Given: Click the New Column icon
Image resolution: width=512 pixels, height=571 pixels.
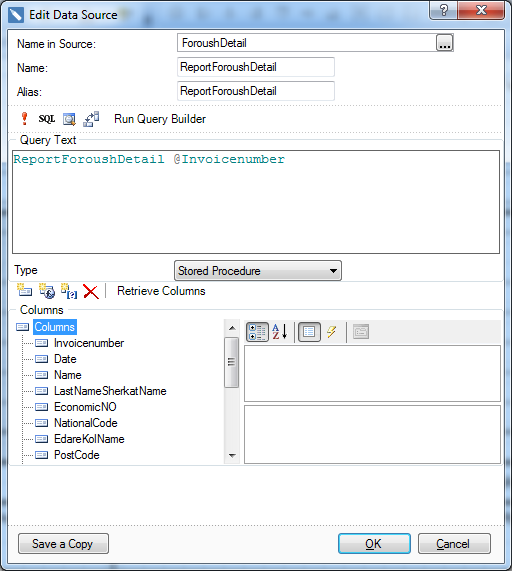Looking at the screenshot, I should (x=24, y=291).
